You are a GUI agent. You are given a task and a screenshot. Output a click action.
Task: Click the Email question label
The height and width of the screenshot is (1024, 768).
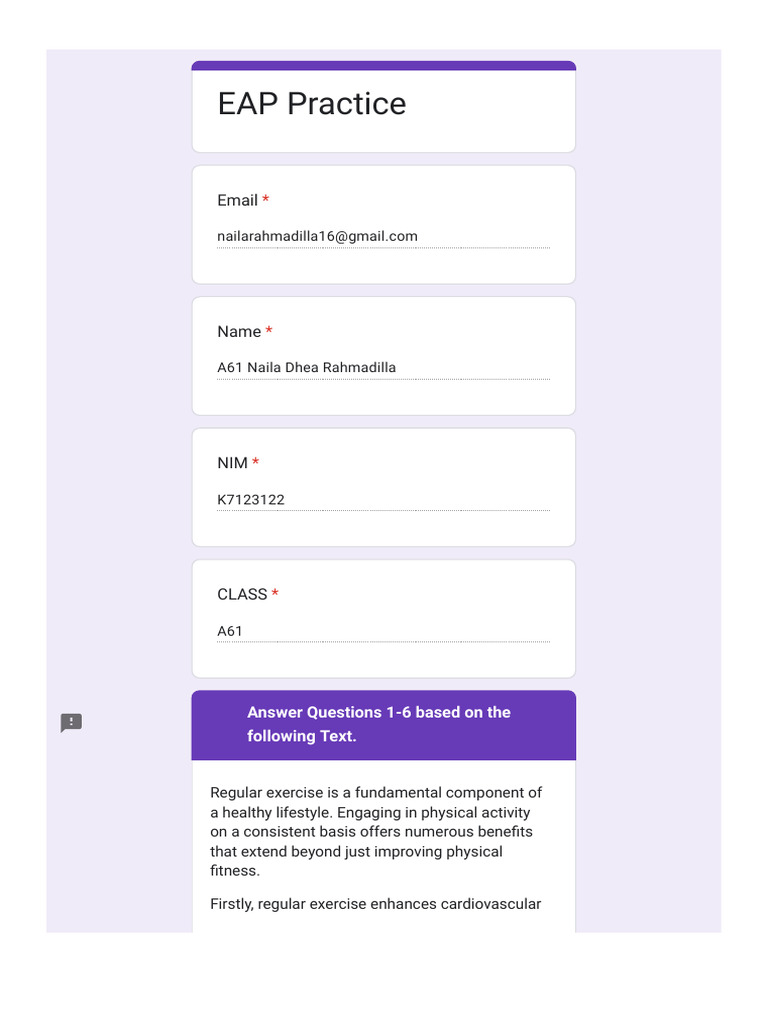(x=237, y=200)
